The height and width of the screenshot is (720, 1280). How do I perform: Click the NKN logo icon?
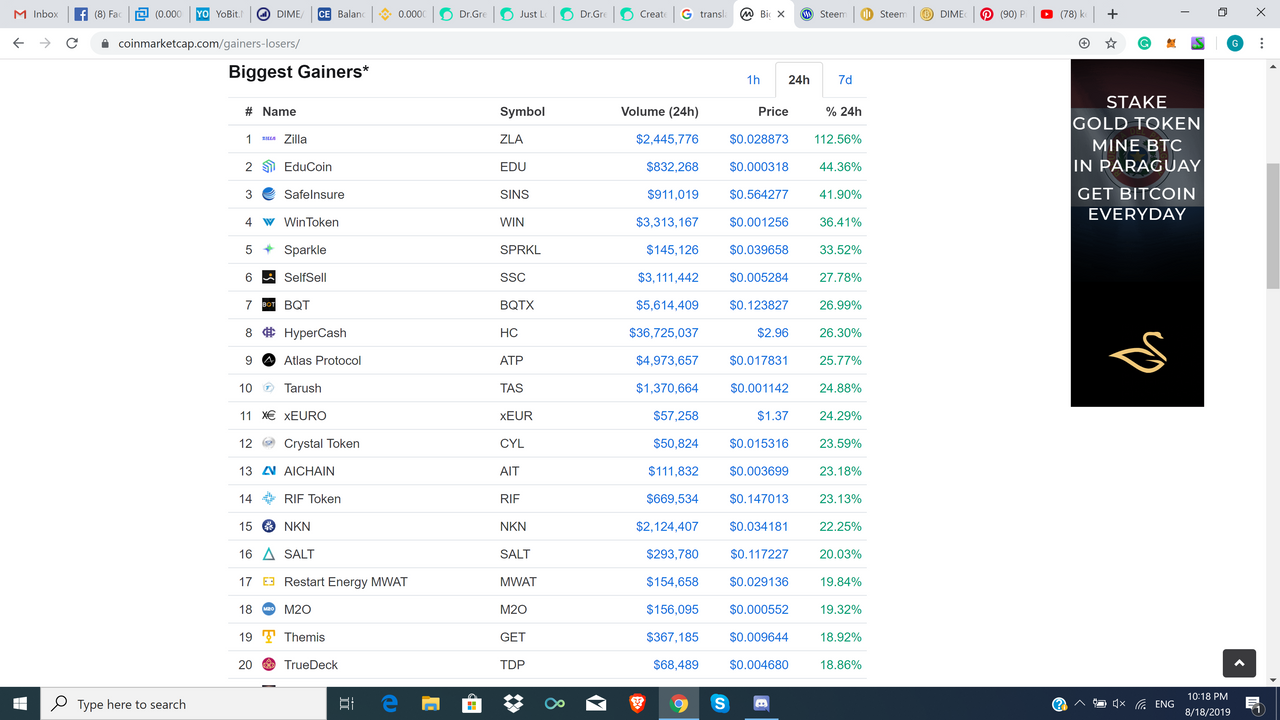[x=269, y=526]
